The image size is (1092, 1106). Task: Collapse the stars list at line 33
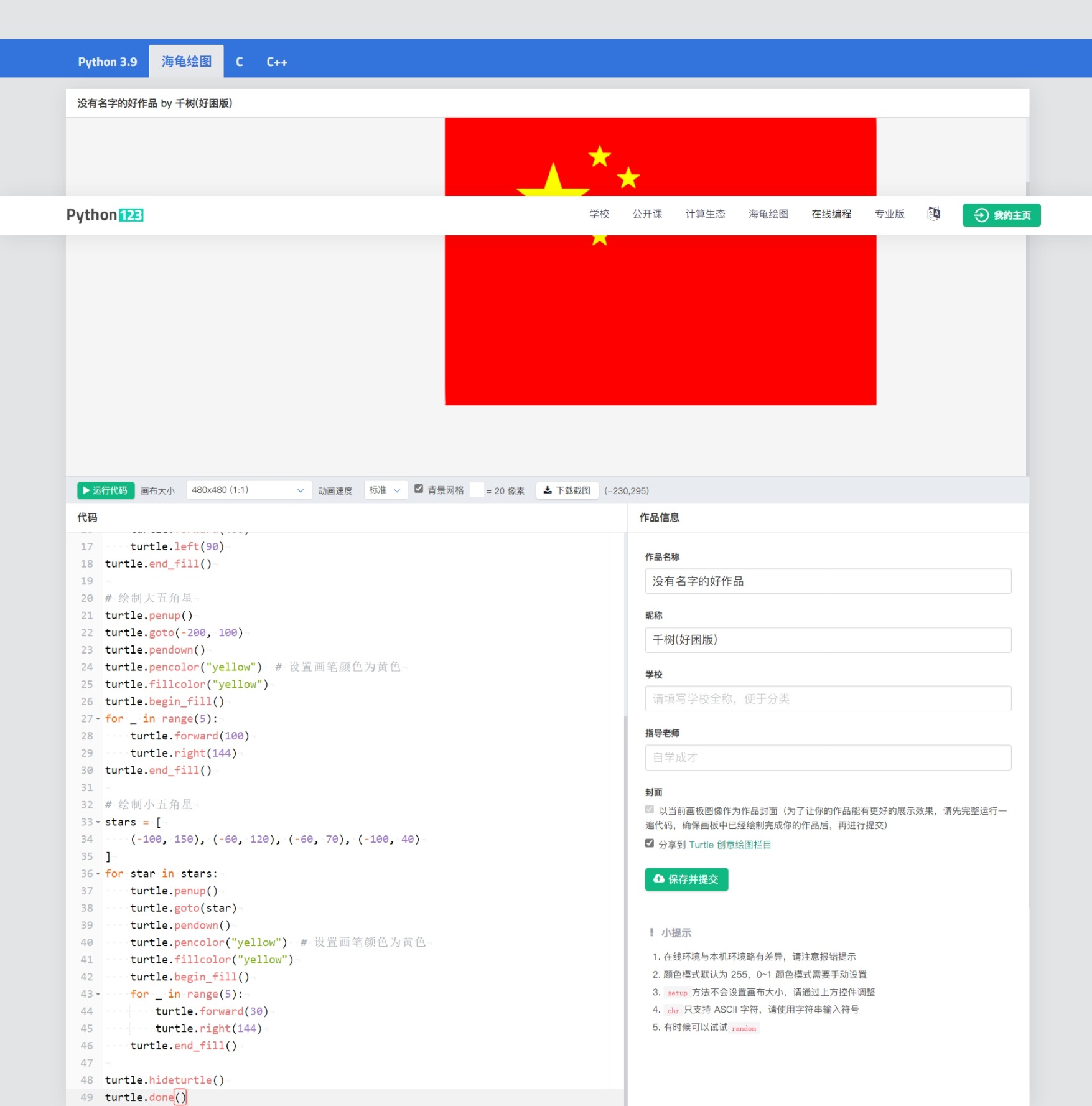coord(98,822)
